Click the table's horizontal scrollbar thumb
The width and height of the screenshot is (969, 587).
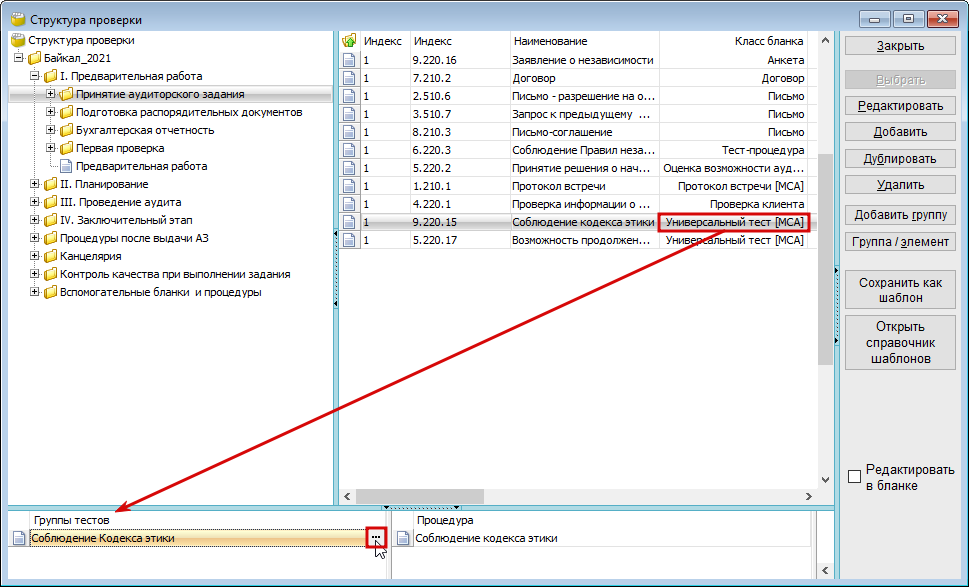[x=420, y=496]
